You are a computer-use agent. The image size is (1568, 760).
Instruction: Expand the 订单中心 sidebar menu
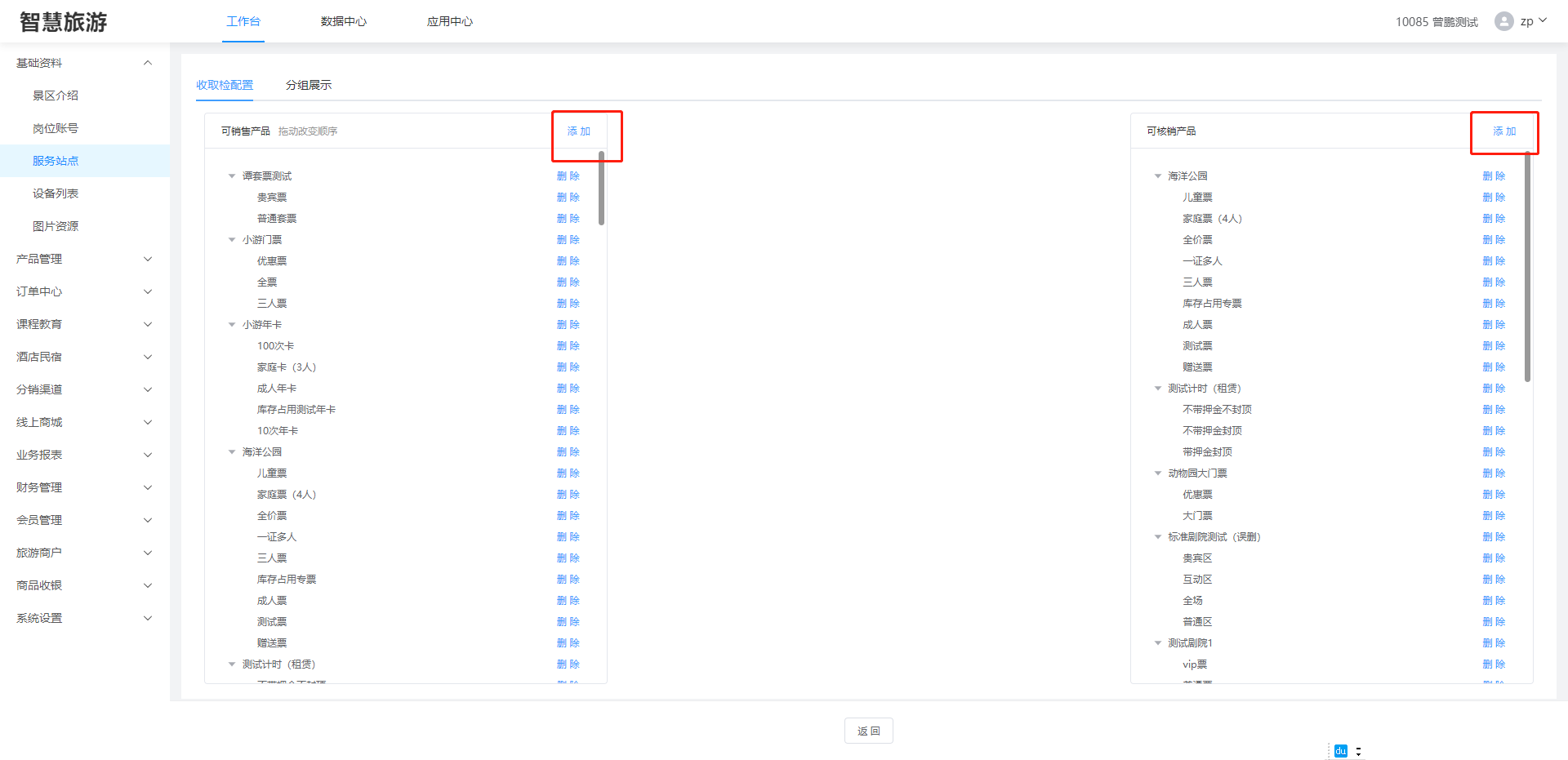pyautogui.click(x=148, y=291)
